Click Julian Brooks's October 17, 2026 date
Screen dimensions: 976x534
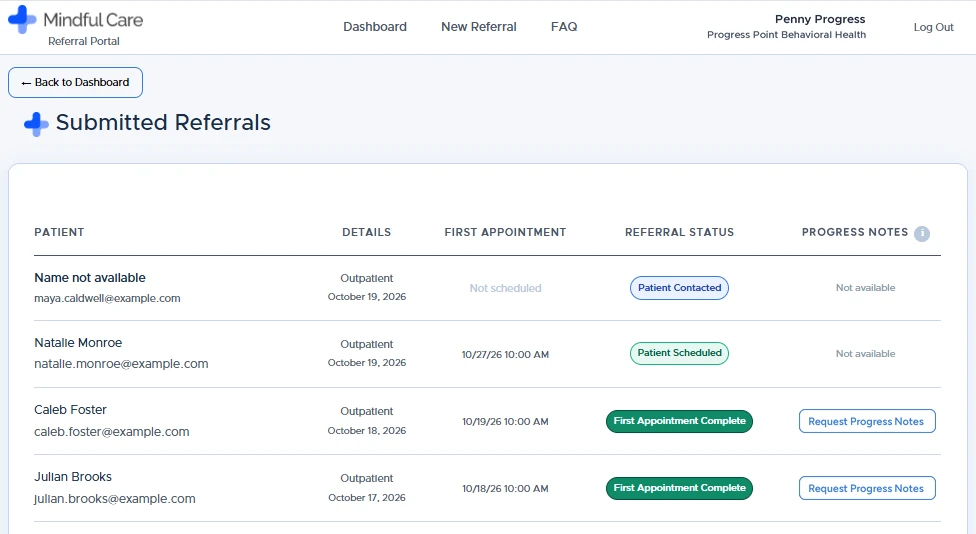pyautogui.click(x=367, y=498)
